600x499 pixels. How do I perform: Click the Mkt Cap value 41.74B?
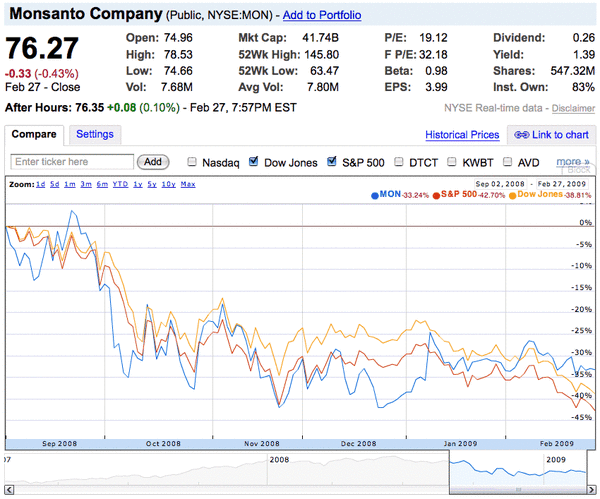pyautogui.click(x=320, y=38)
